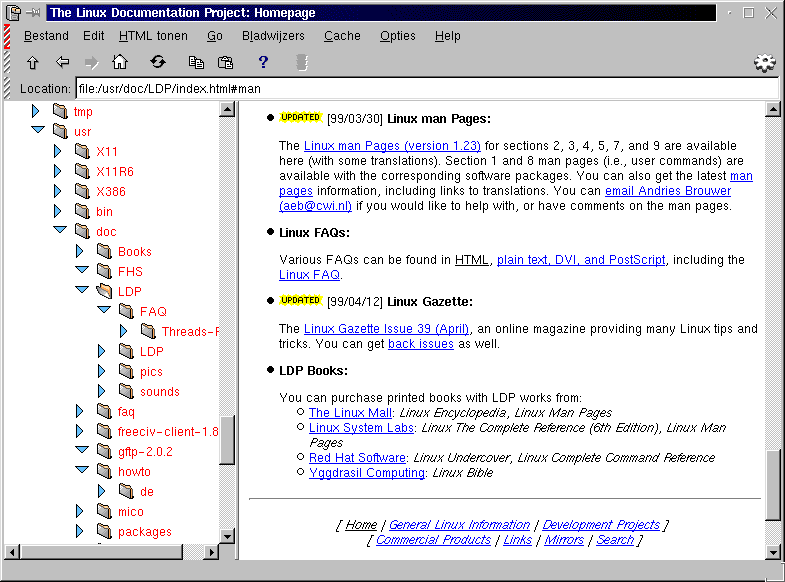The height and width of the screenshot is (582, 785).
Task: Open the HTML tonen menu
Action: (x=153, y=36)
